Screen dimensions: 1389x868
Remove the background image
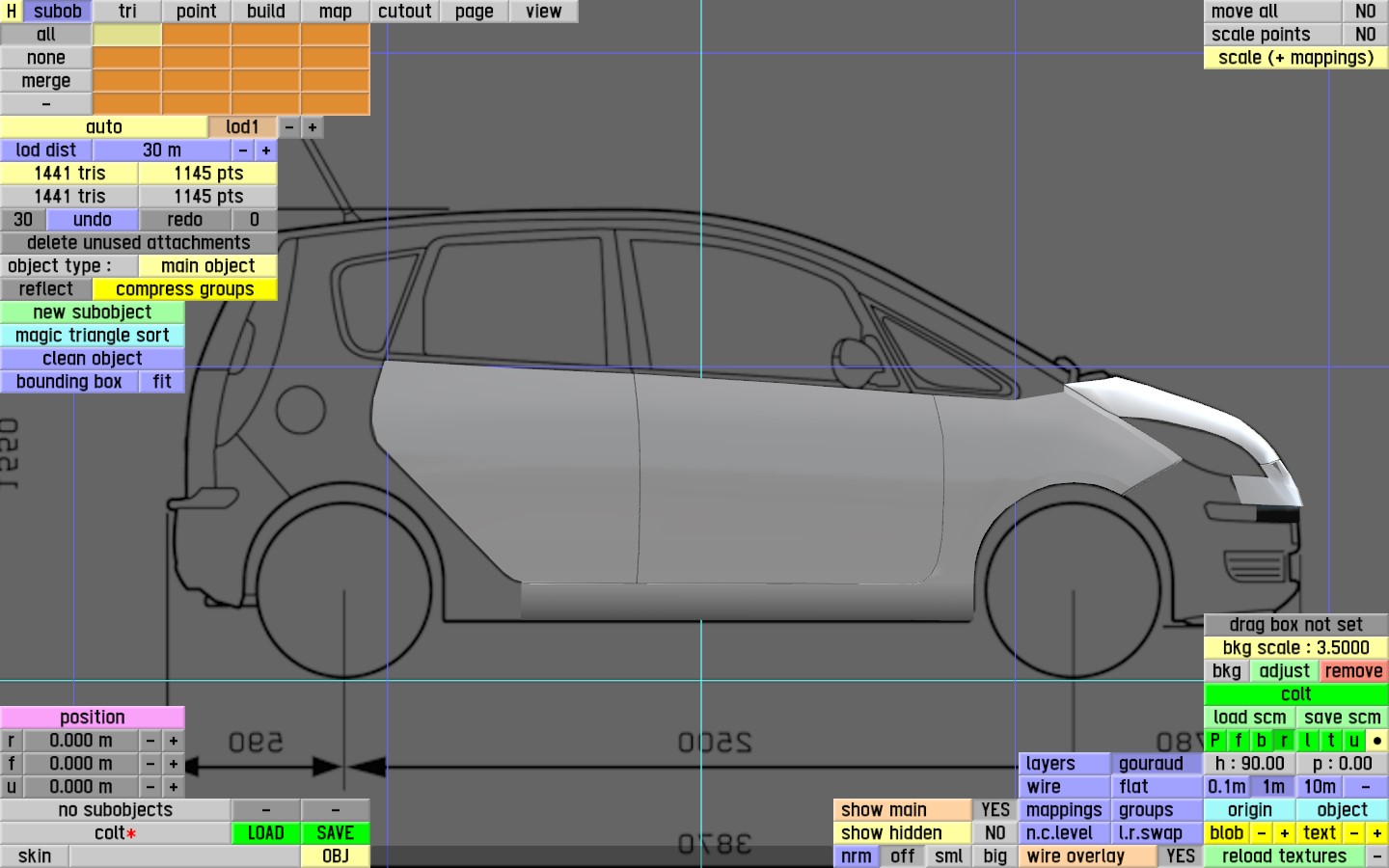[1354, 671]
